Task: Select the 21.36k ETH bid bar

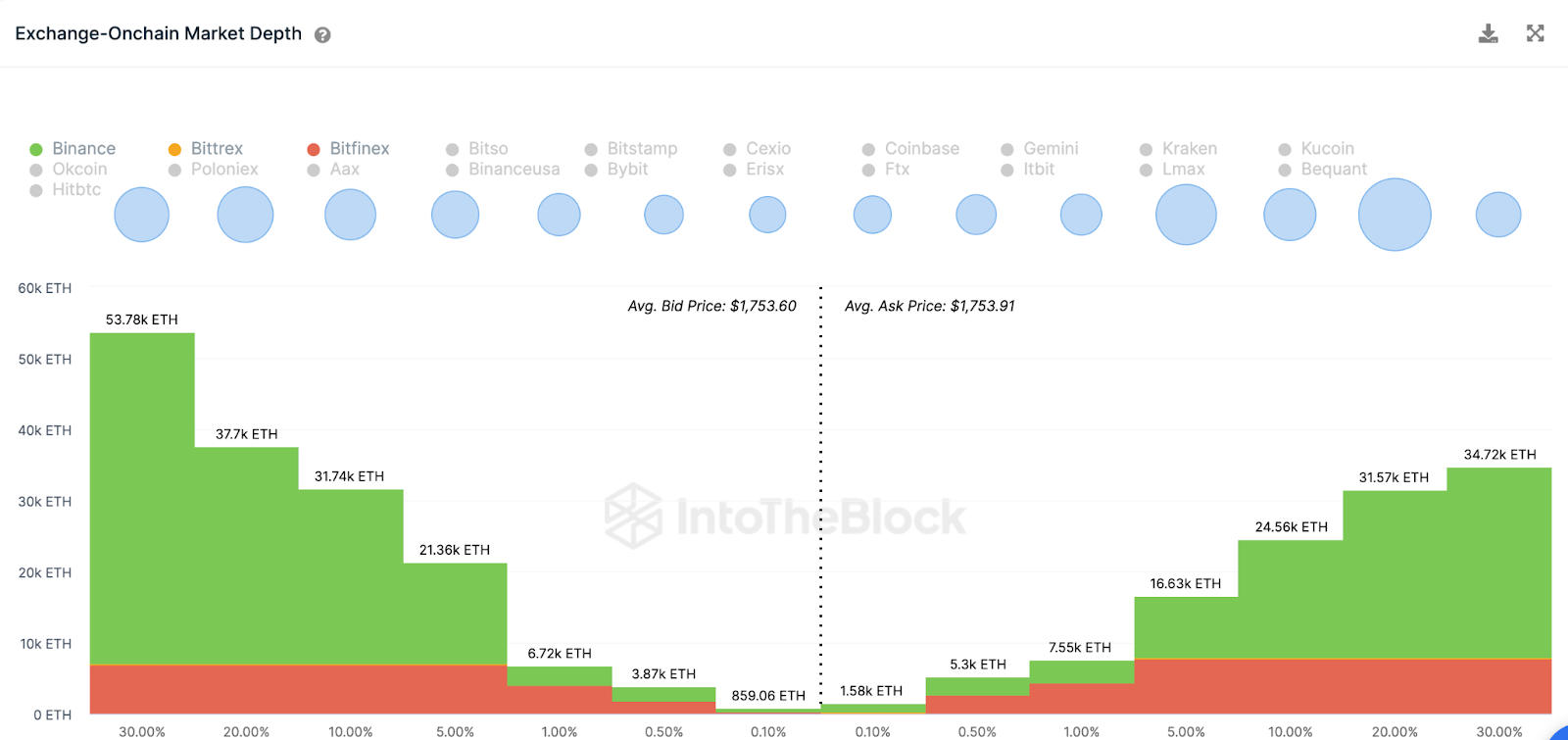Action: [x=456, y=638]
